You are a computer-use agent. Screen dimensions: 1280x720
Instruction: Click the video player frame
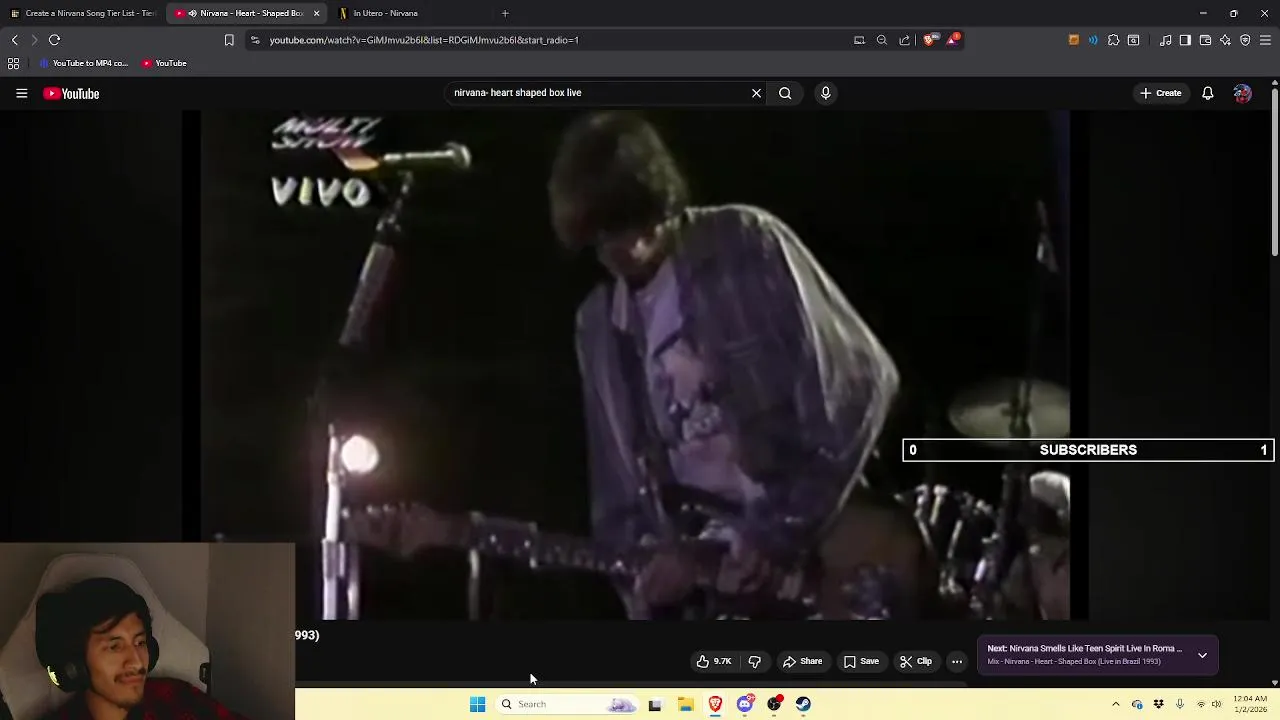[635, 365]
